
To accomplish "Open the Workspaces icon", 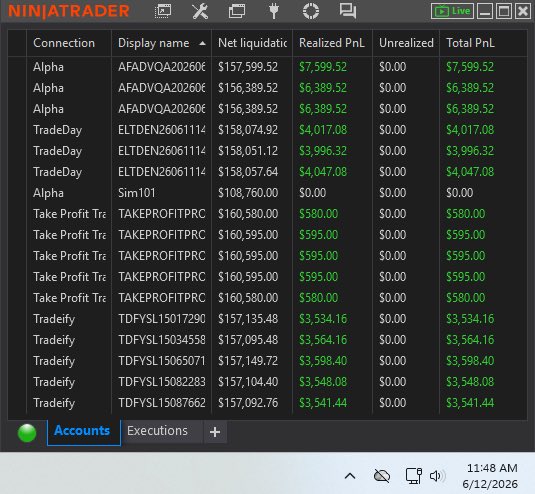I will click(x=237, y=11).
